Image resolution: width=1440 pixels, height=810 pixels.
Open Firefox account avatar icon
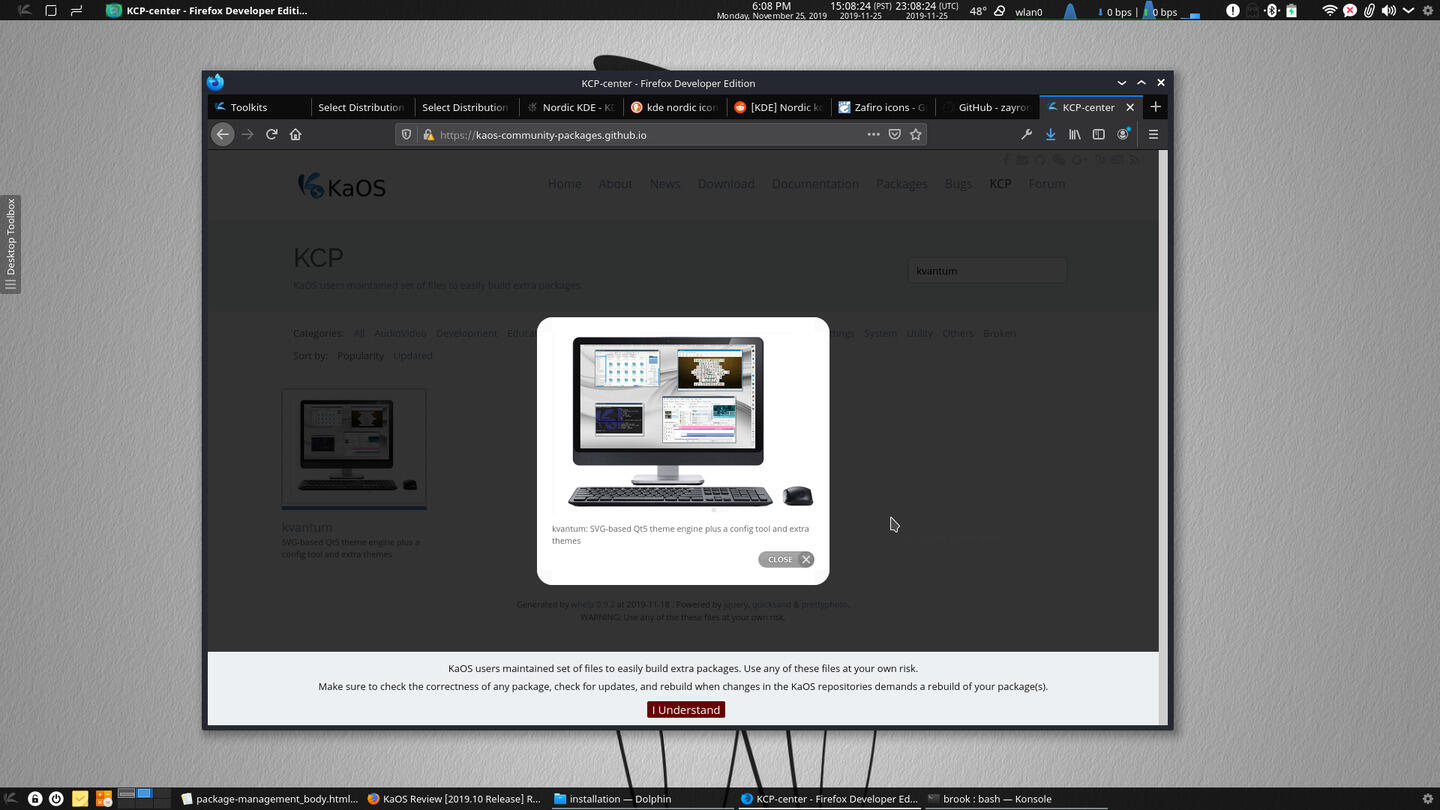pyautogui.click(x=1123, y=134)
